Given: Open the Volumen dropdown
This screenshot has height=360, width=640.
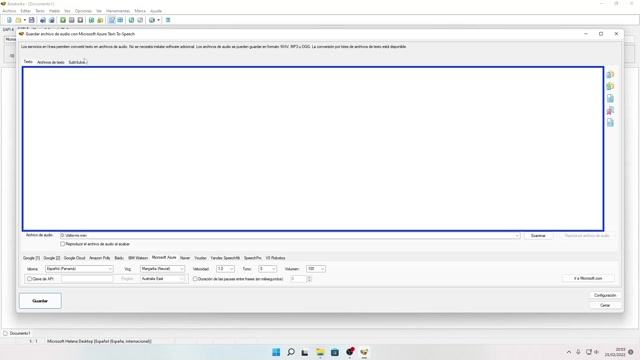Looking at the screenshot, I should click(x=316, y=269).
